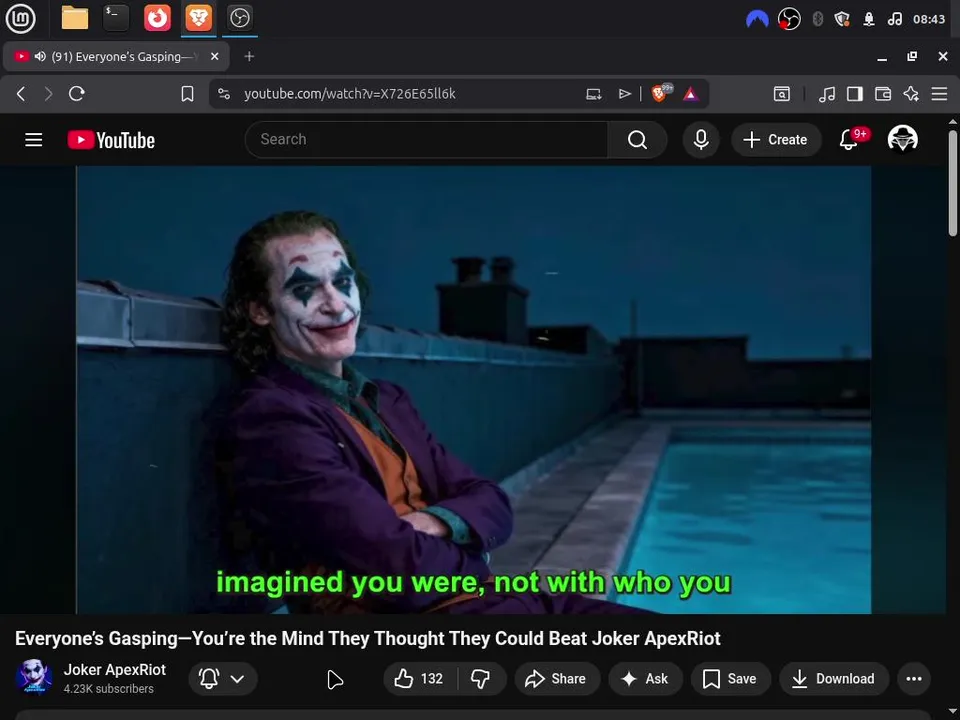Click the Brave playlist send icon in the address bar
The height and width of the screenshot is (720, 960).
[624, 94]
